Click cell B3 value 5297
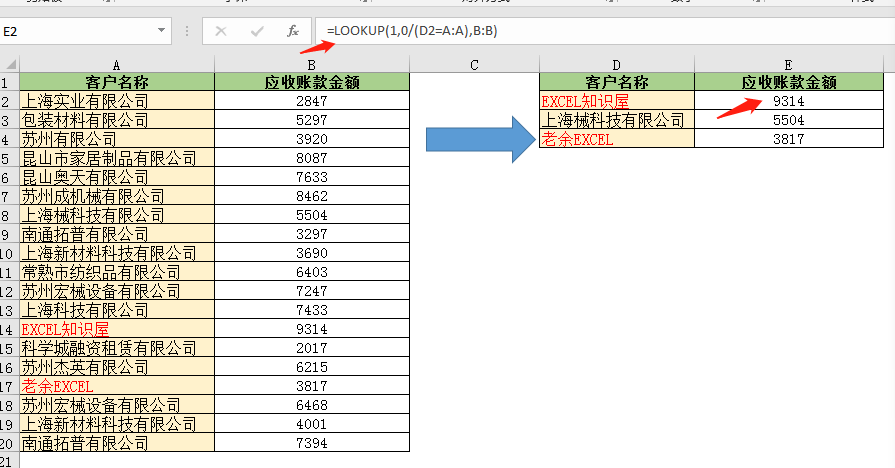 (312, 120)
